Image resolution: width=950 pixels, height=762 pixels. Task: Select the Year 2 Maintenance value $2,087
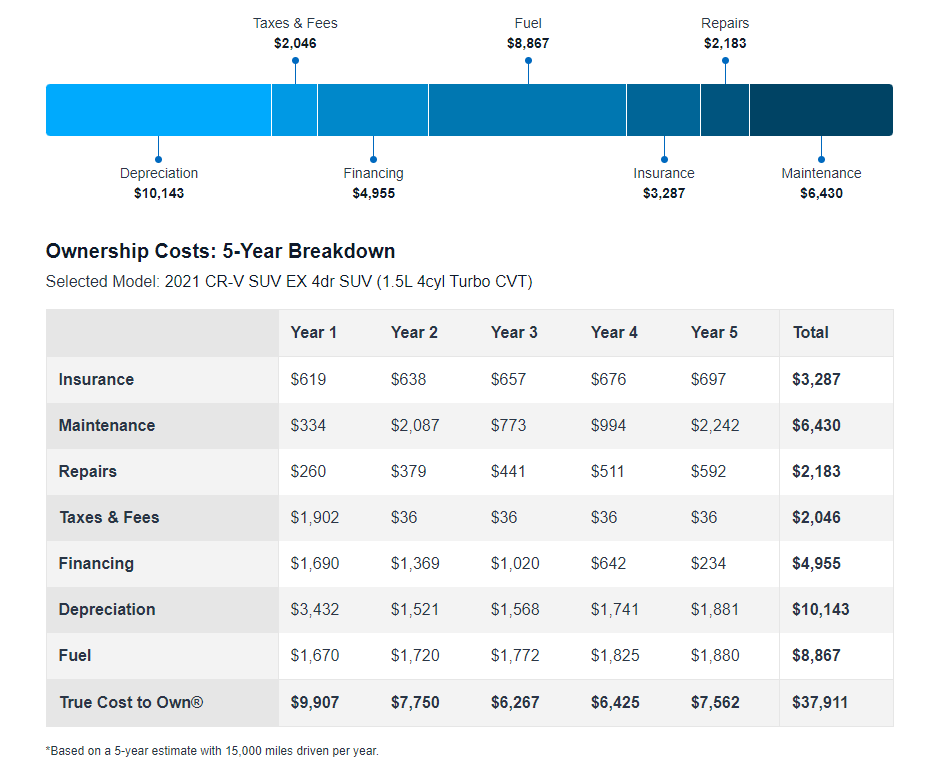[414, 426]
